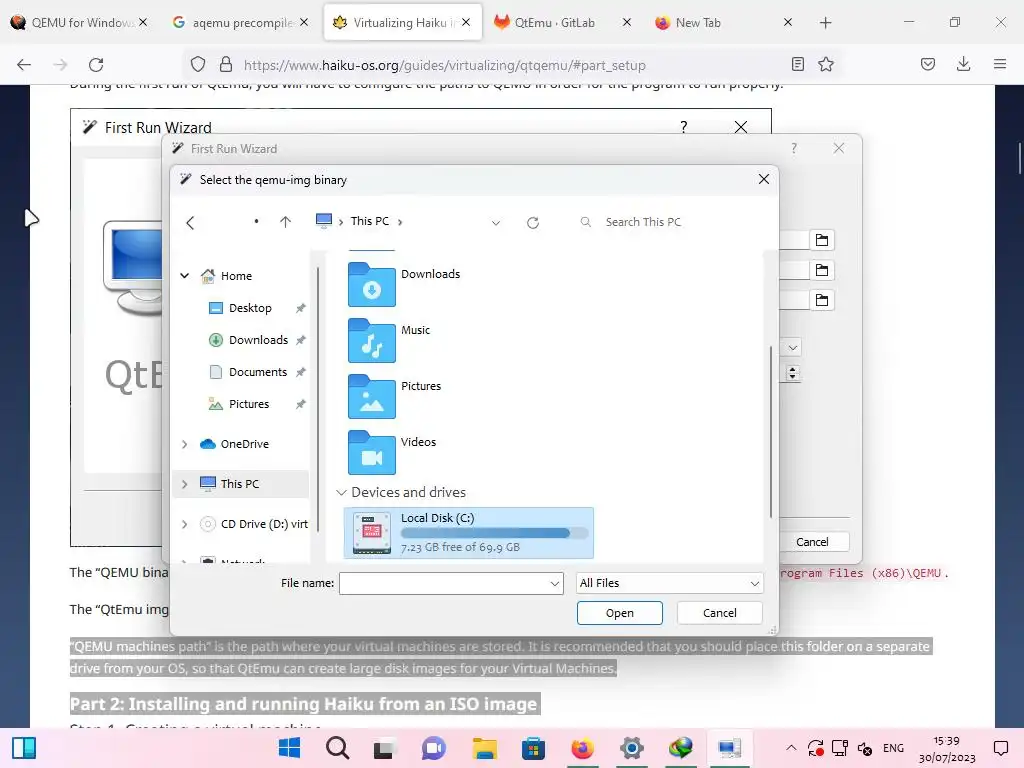
Task: Click the first browse folder icon in wizard
Action: [x=822, y=240]
